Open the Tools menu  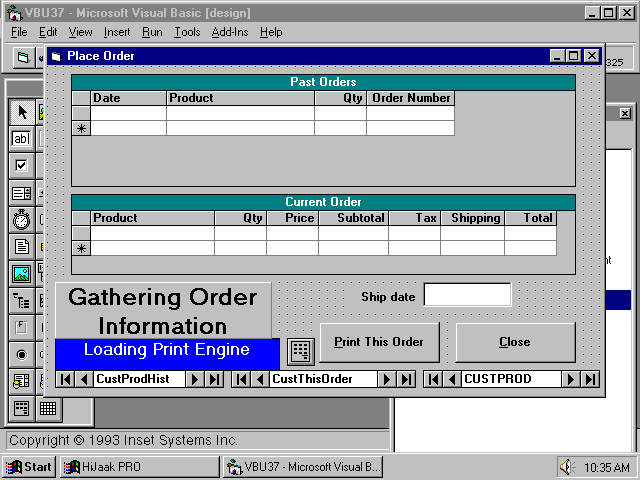186,32
